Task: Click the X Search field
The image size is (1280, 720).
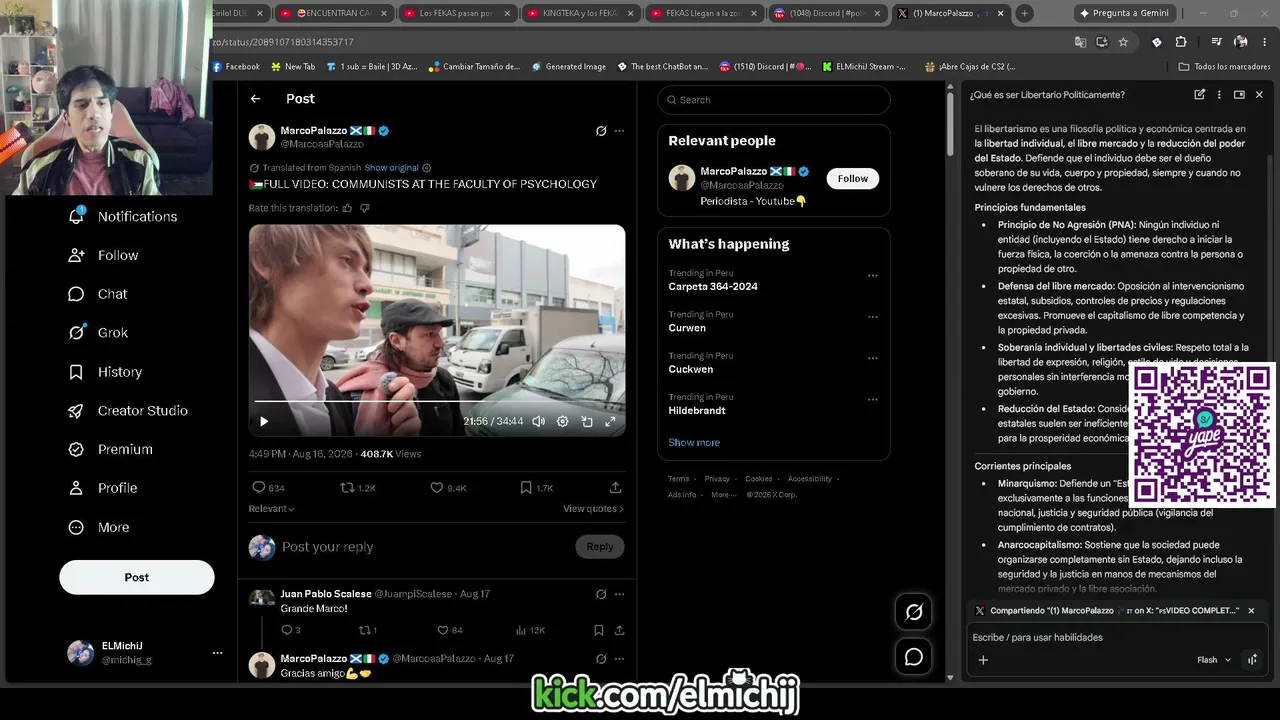Action: click(774, 100)
